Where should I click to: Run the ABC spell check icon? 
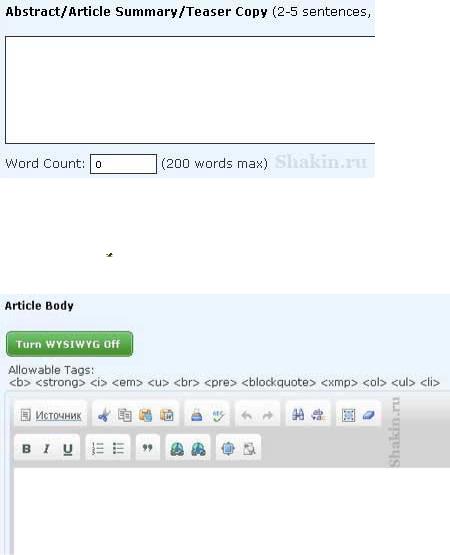[218, 415]
